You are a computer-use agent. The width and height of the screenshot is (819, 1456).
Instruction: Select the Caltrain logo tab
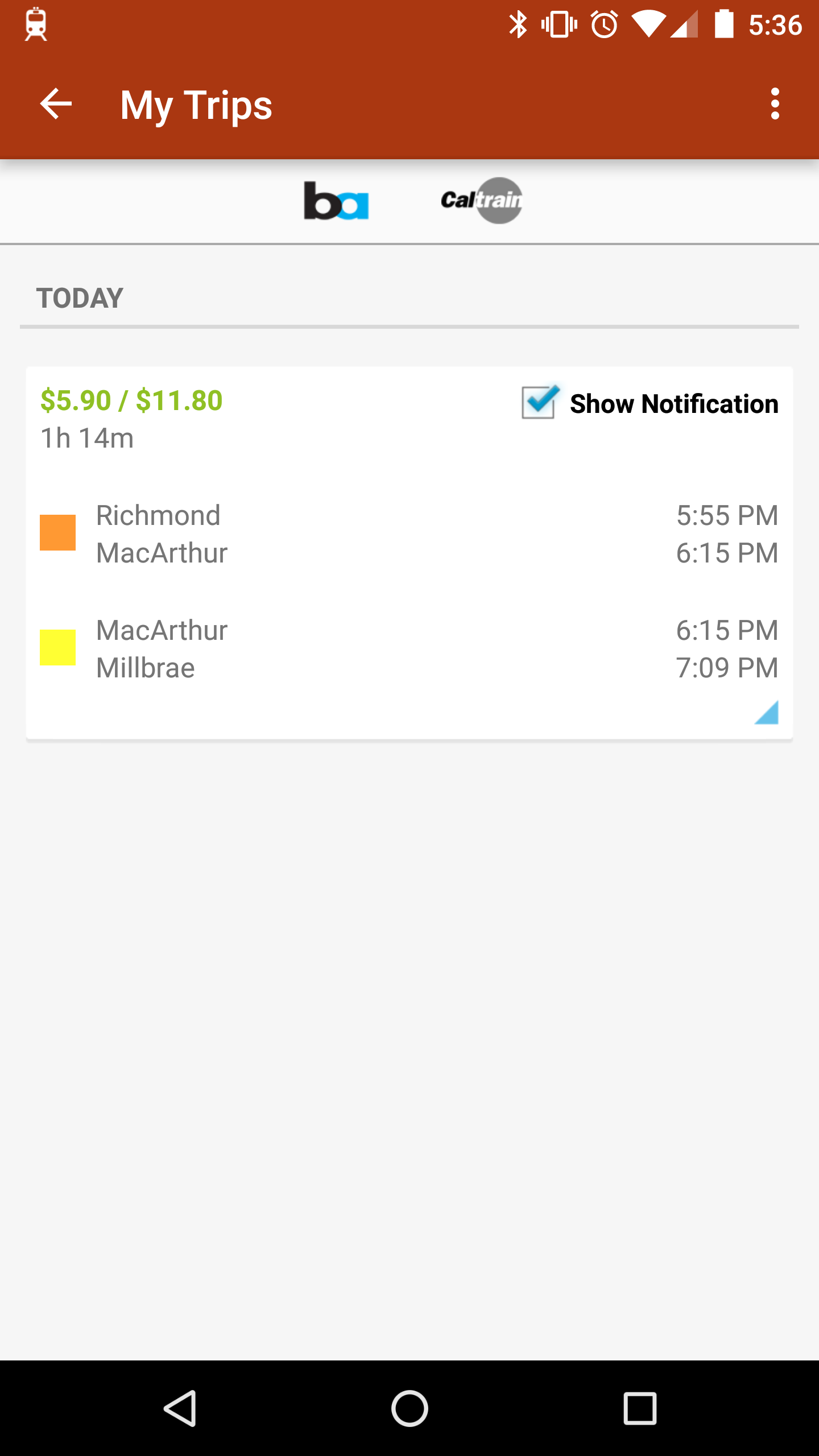(x=482, y=201)
